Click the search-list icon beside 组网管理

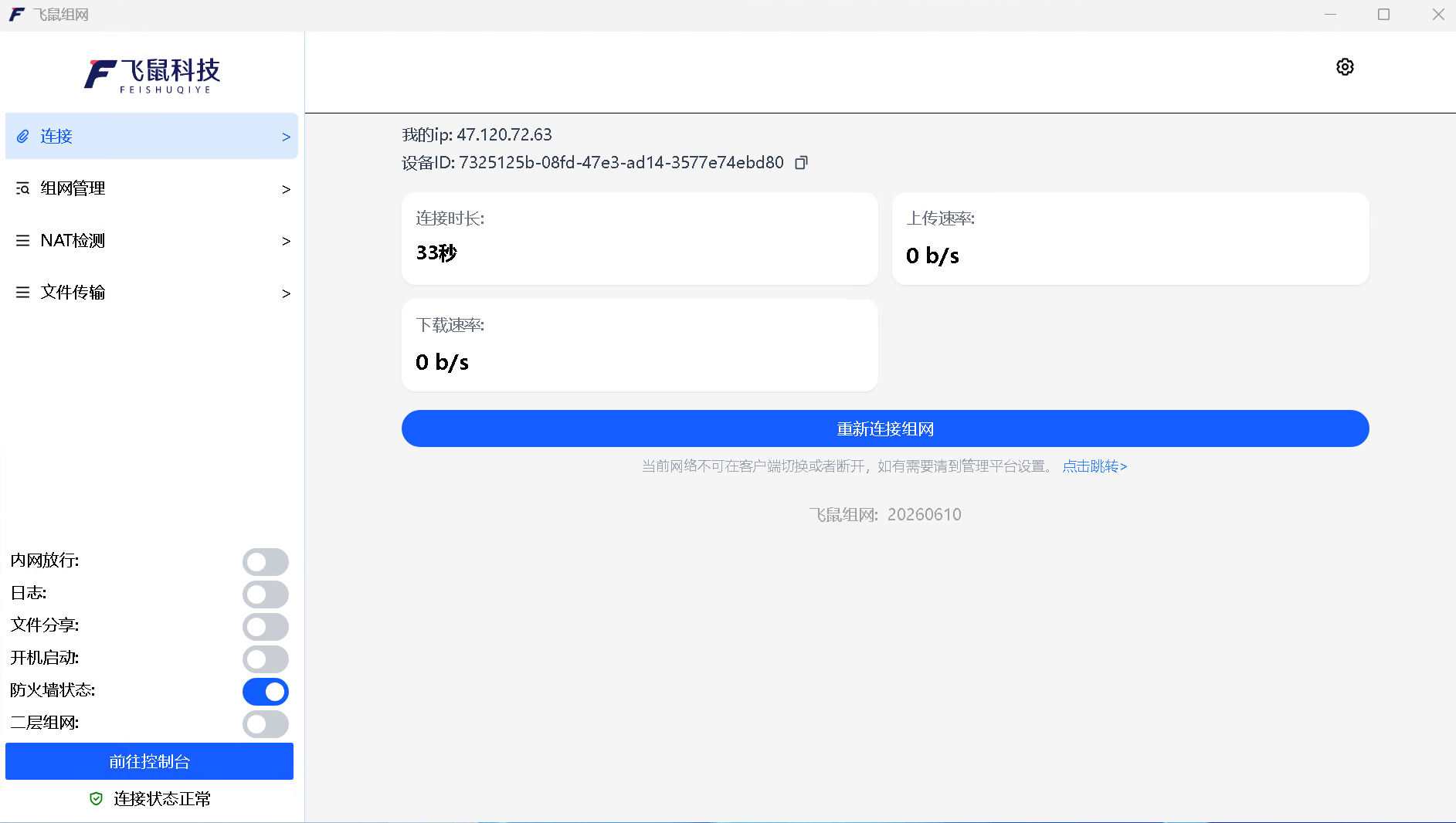pos(23,188)
